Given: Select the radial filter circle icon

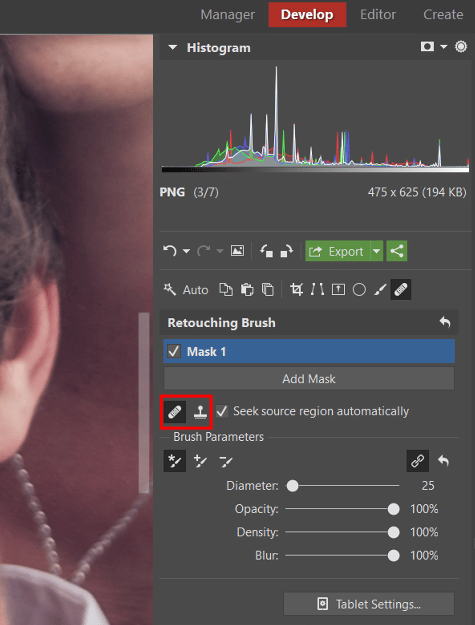Looking at the screenshot, I should click(359, 289).
